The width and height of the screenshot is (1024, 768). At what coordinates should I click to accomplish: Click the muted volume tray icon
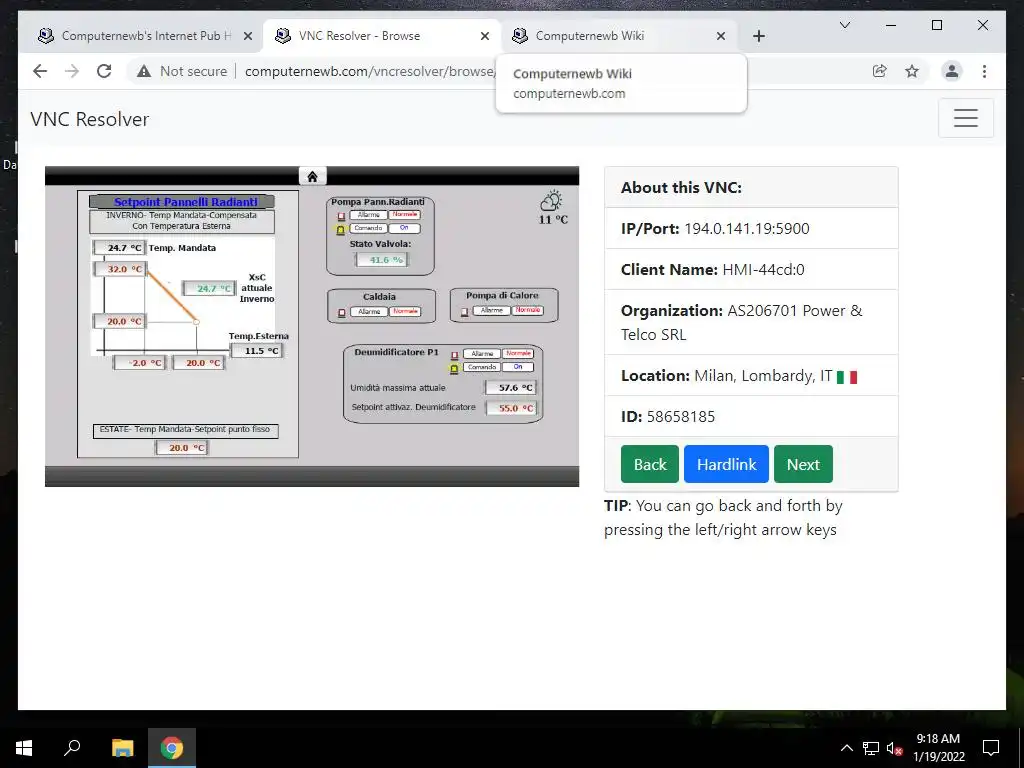click(x=894, y=748)
